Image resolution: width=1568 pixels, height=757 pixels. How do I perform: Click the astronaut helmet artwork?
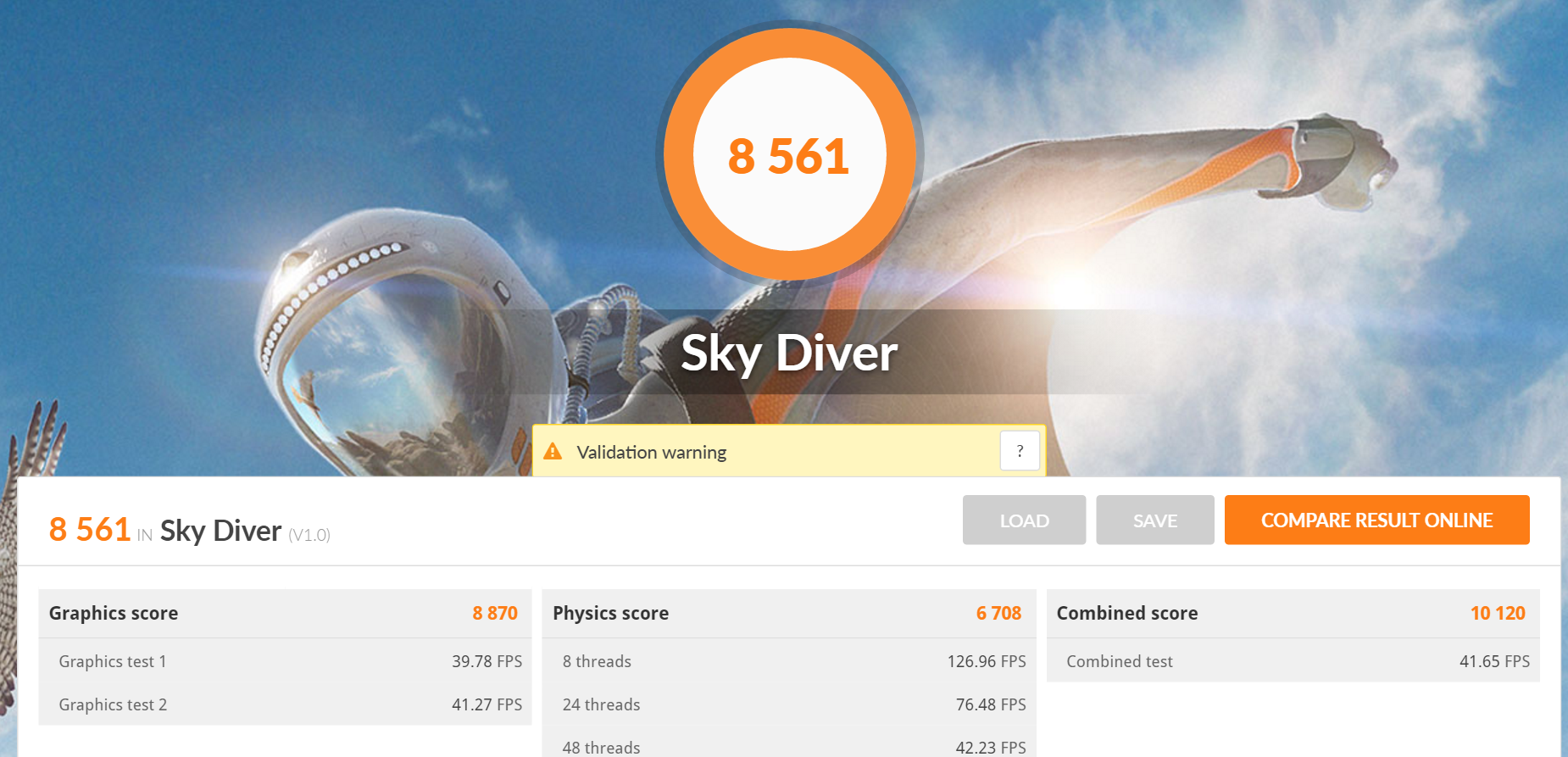pos(398,339)
